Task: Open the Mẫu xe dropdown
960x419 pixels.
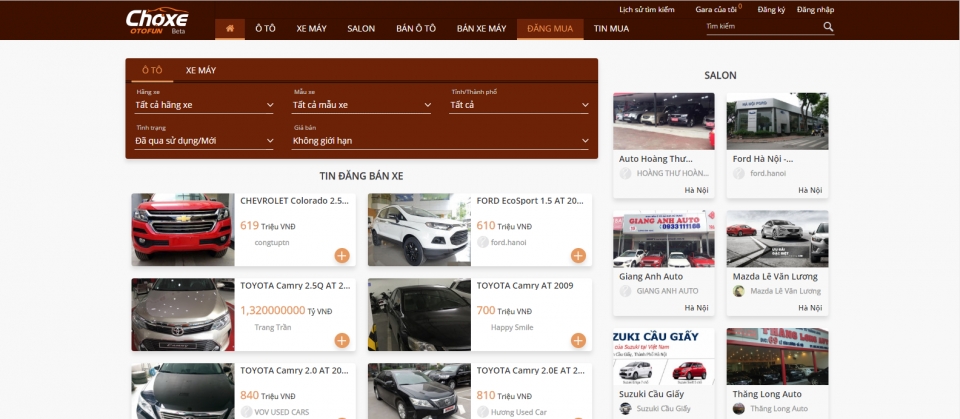Action: point(361,105)
